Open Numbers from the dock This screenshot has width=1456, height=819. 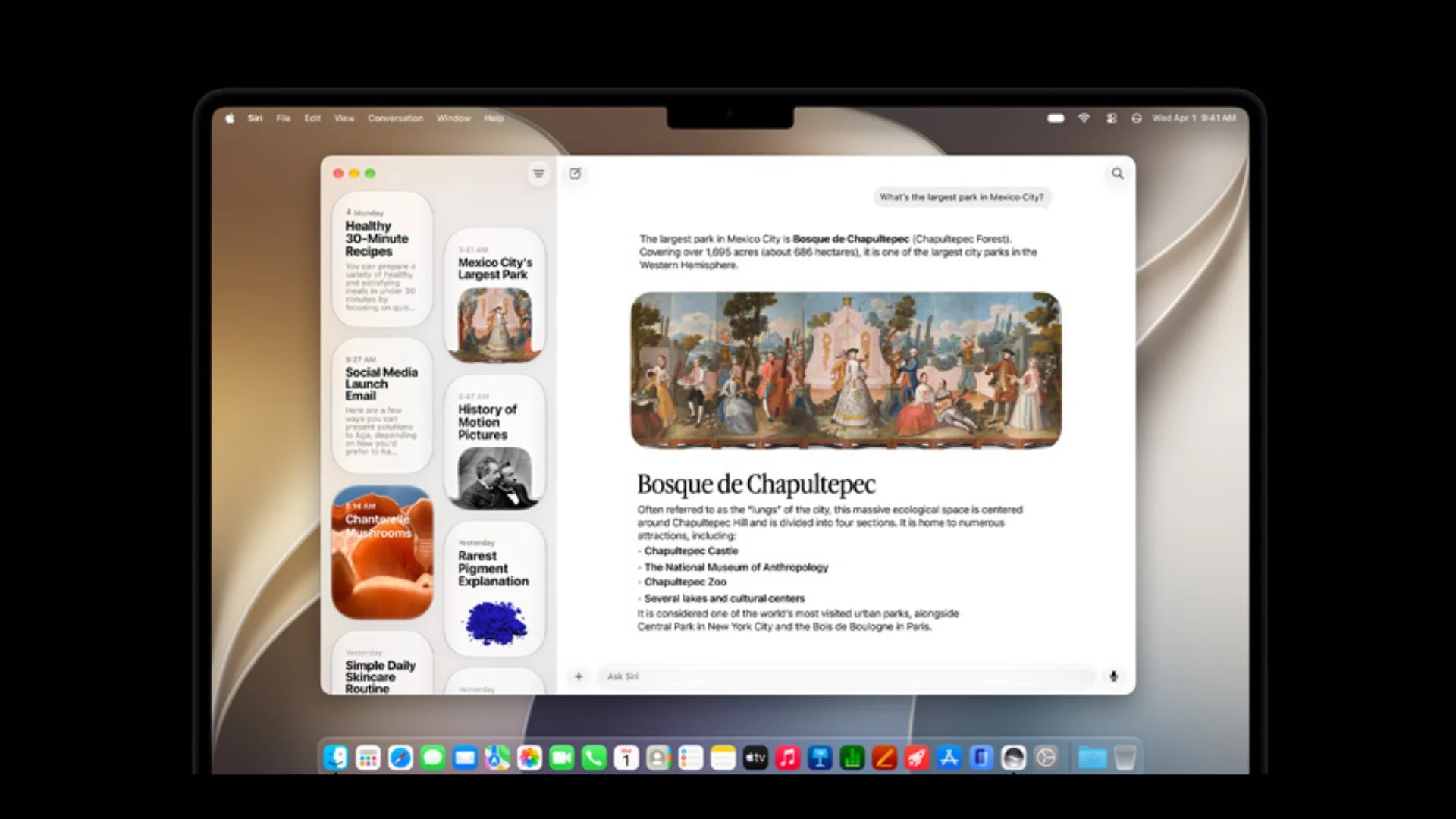(852, 758)
